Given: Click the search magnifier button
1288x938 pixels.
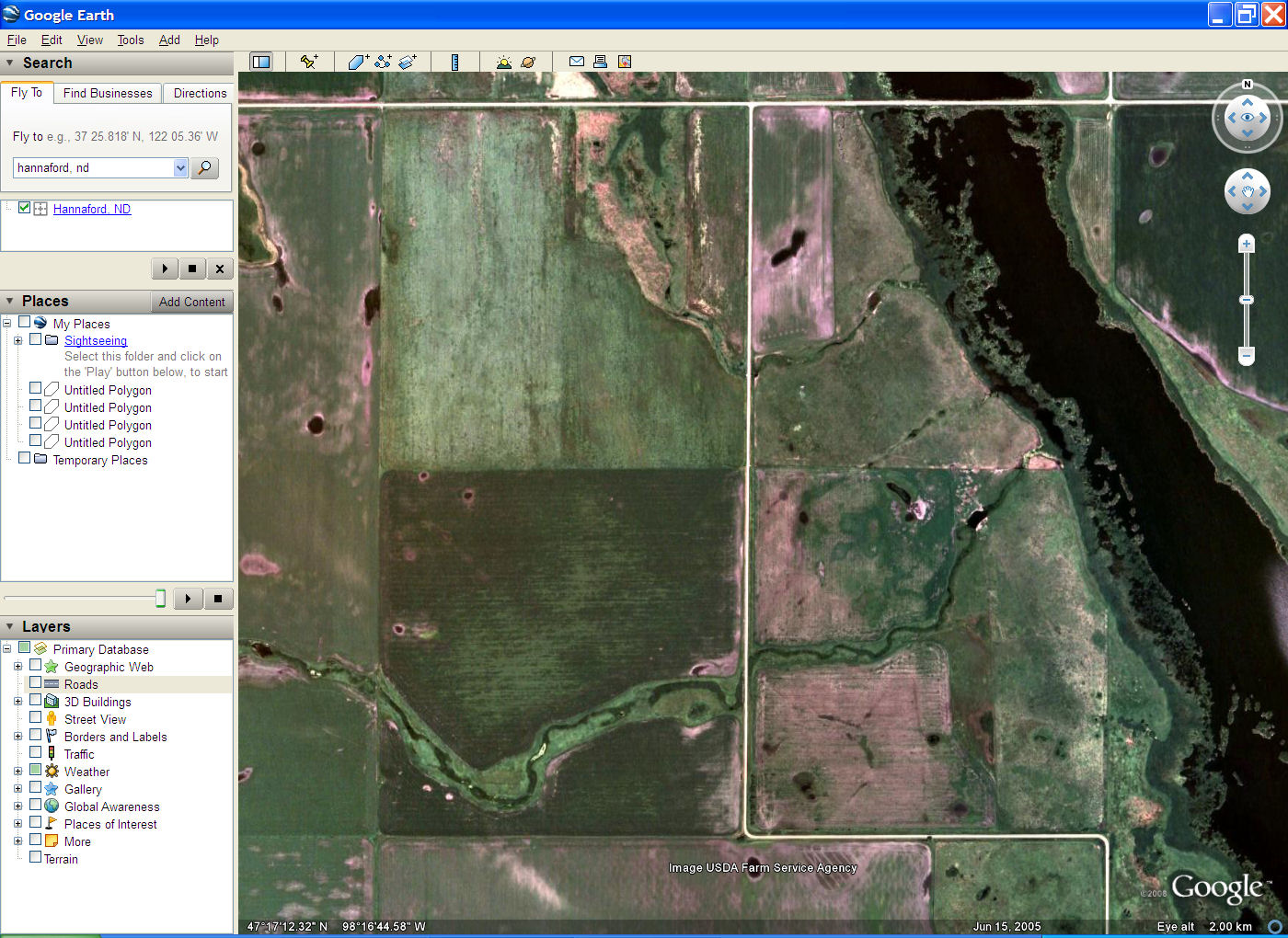Looking at the screenshot, I should tap(204, 167).
